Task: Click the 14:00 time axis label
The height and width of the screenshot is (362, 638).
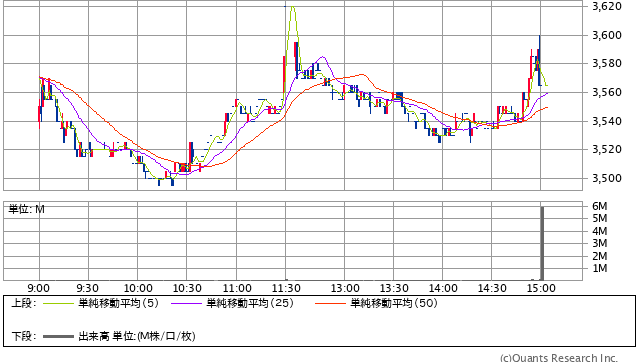Action: [443, 288]
